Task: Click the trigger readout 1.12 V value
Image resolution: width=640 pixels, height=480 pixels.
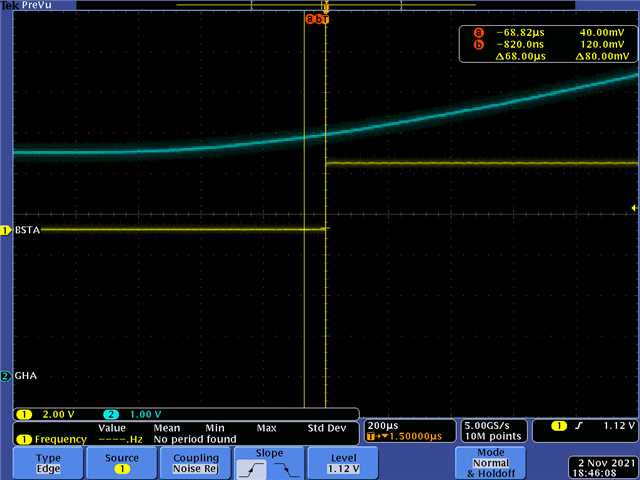Action: click(619, 426)
